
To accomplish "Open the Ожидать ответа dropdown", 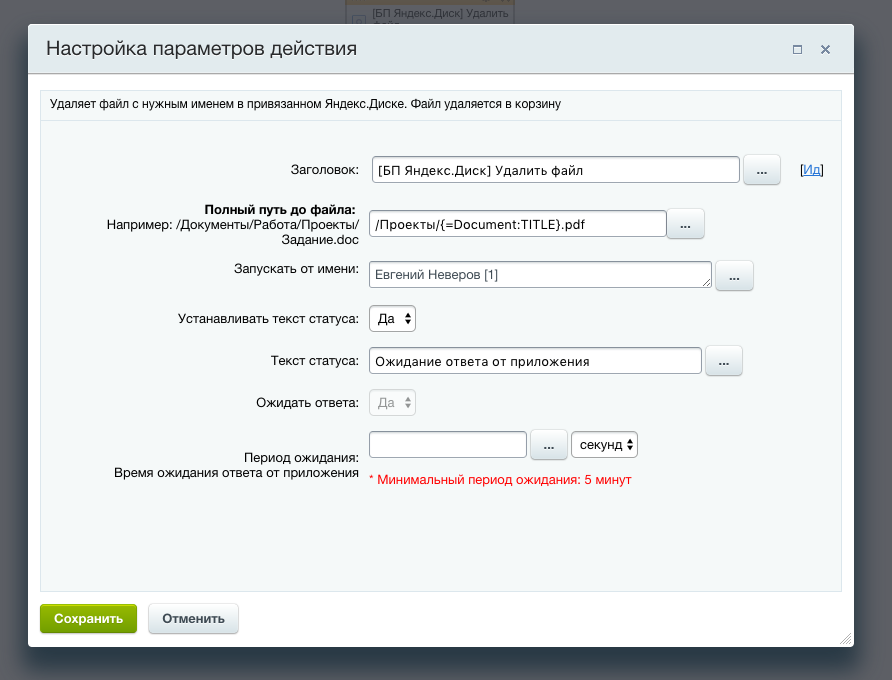I will point(392,403).
